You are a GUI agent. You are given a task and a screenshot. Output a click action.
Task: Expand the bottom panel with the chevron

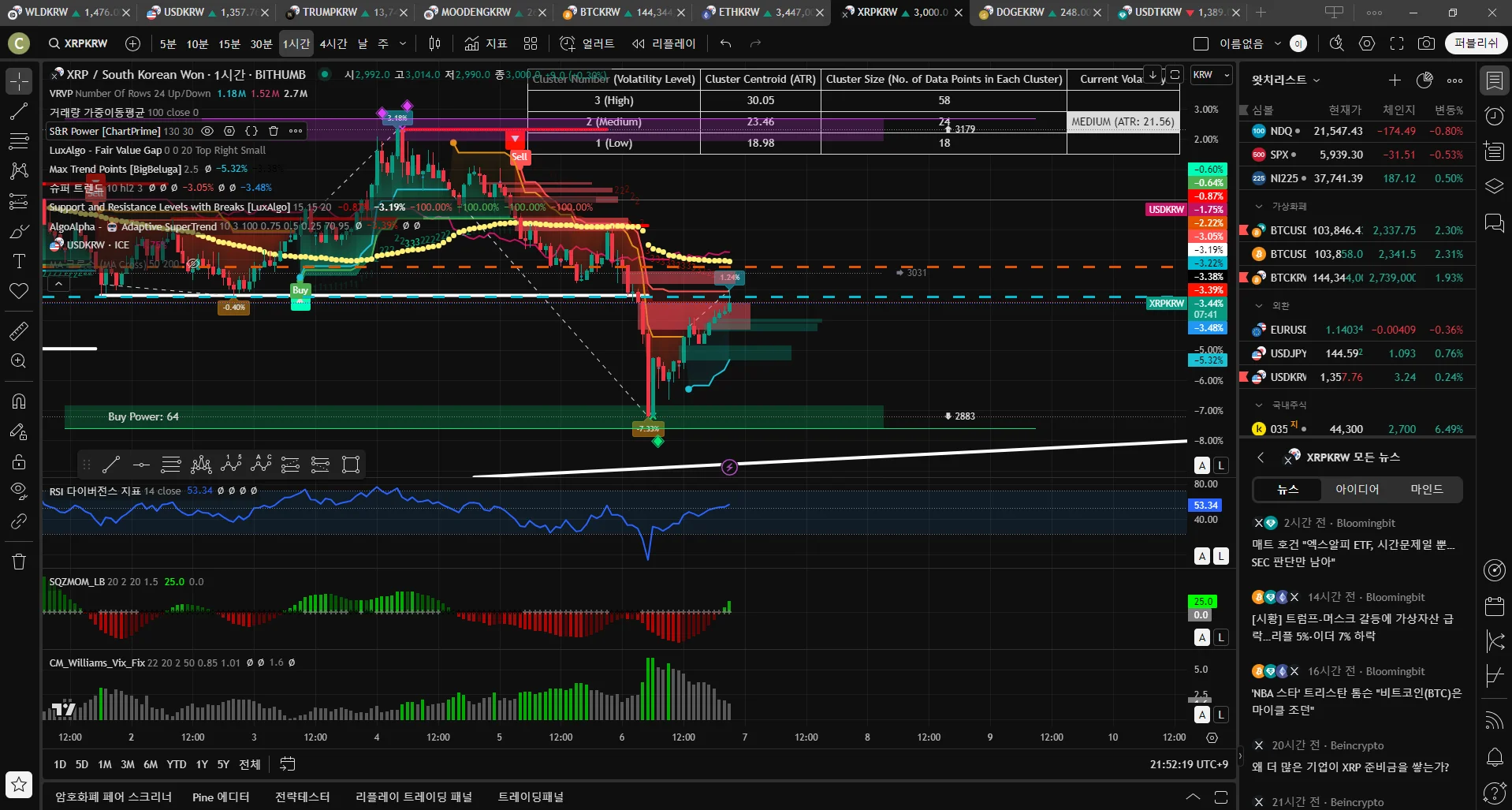tap(1193, 797)
